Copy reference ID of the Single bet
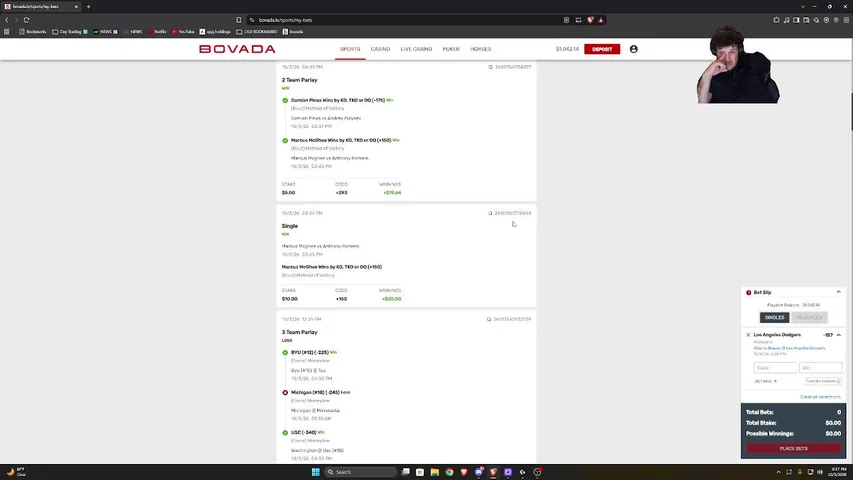Image resolution: width=853 pixels, height=480 pixels. (x=490, y=213)
